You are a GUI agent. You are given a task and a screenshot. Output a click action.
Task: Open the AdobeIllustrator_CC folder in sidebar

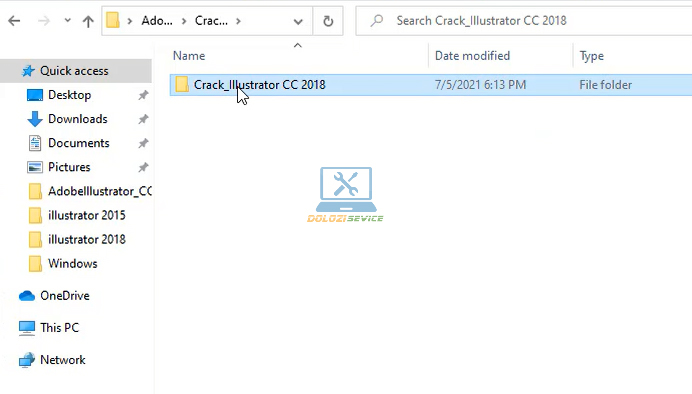(x=100, y=191)
